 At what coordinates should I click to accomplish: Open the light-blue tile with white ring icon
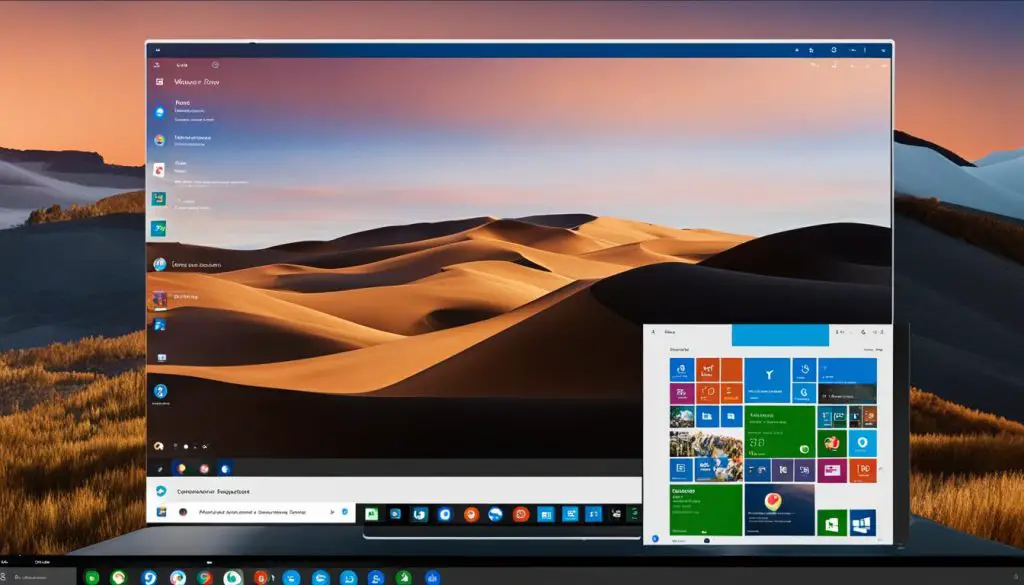tap(863, 443)
